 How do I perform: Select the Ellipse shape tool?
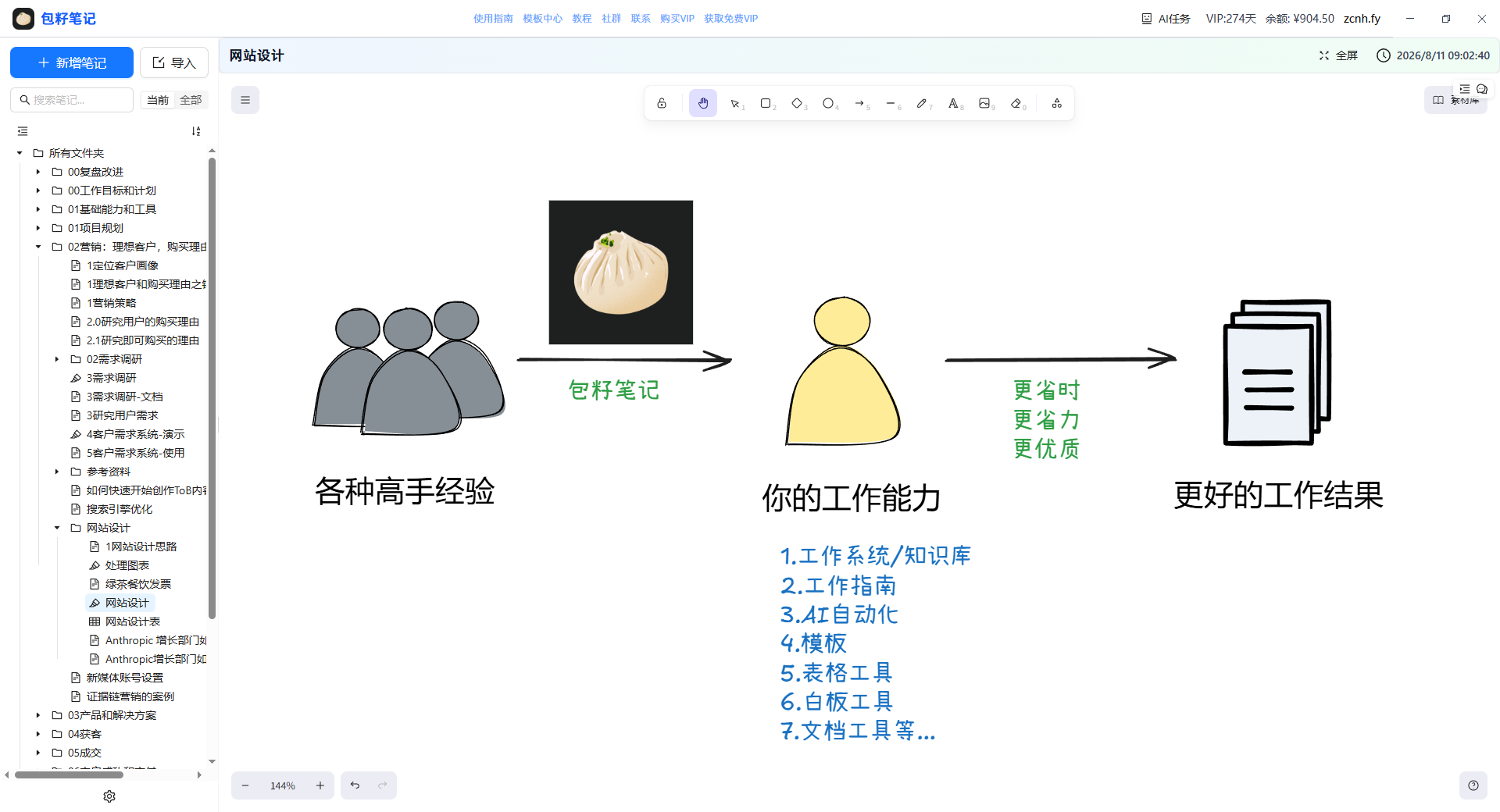tap(829, 103)
